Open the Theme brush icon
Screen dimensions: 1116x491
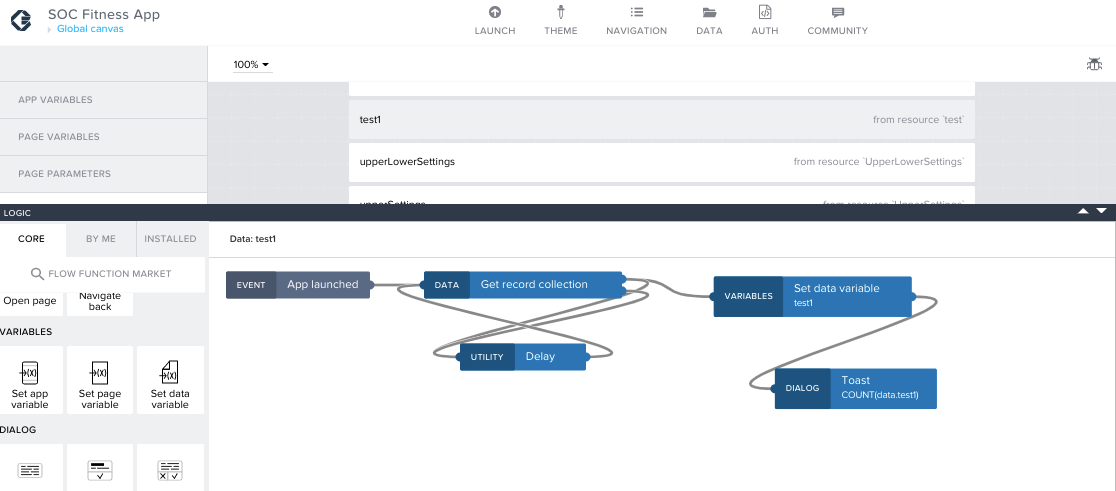[561, 12]
